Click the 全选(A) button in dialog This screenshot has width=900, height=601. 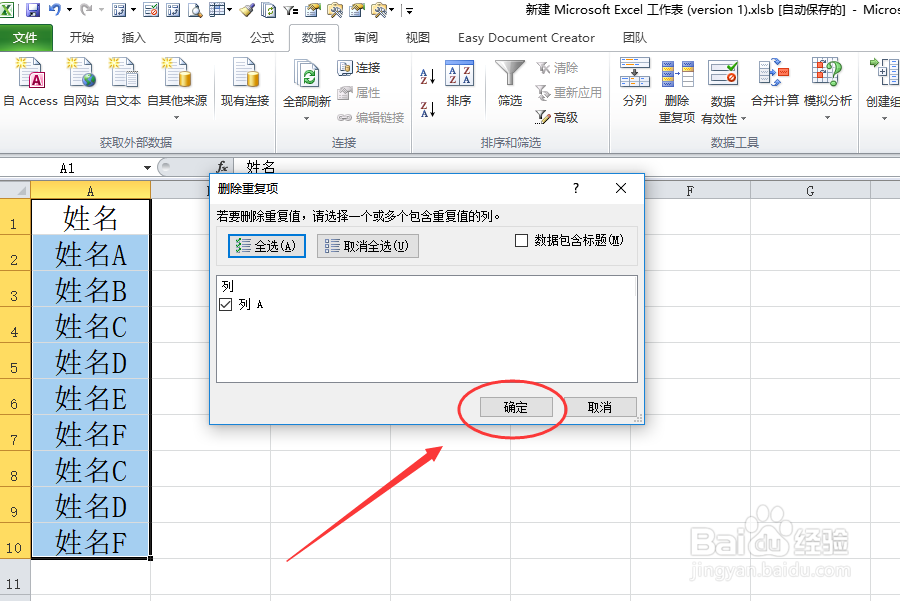click(x=266, y=246)
